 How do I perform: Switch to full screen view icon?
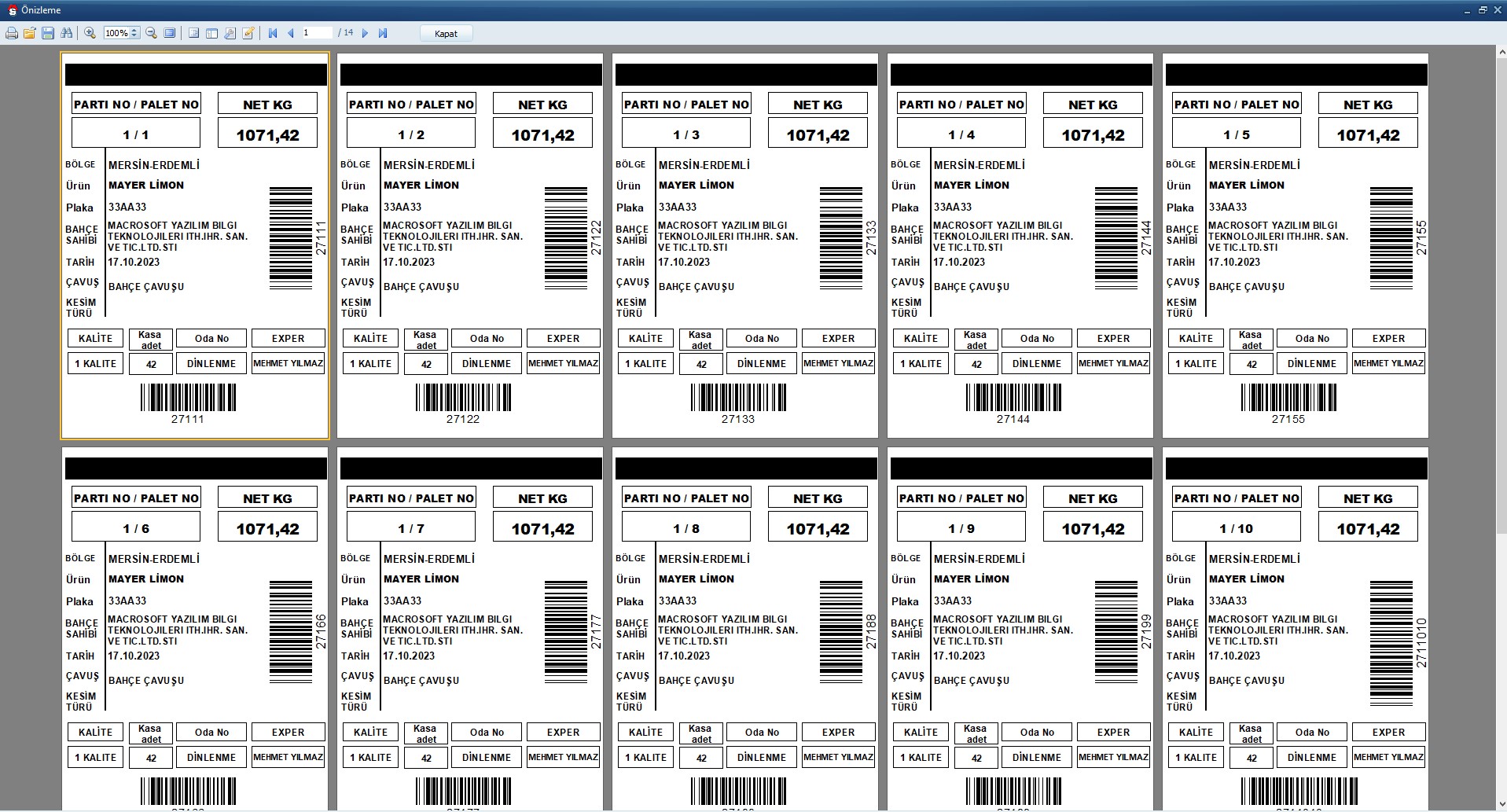click(169, 33)
